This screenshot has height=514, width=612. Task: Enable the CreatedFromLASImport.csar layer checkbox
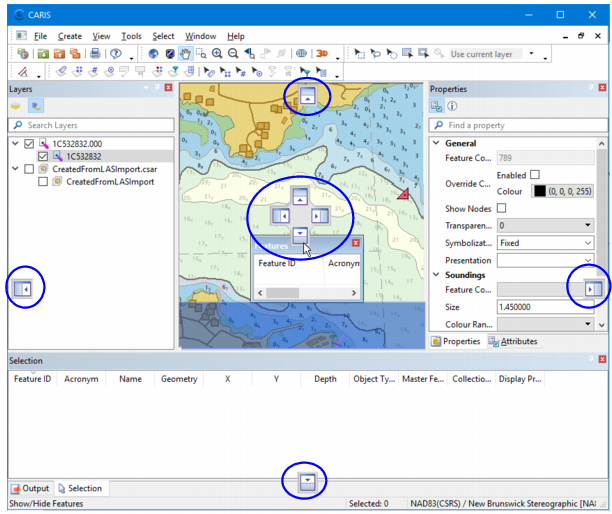[28, 169]
